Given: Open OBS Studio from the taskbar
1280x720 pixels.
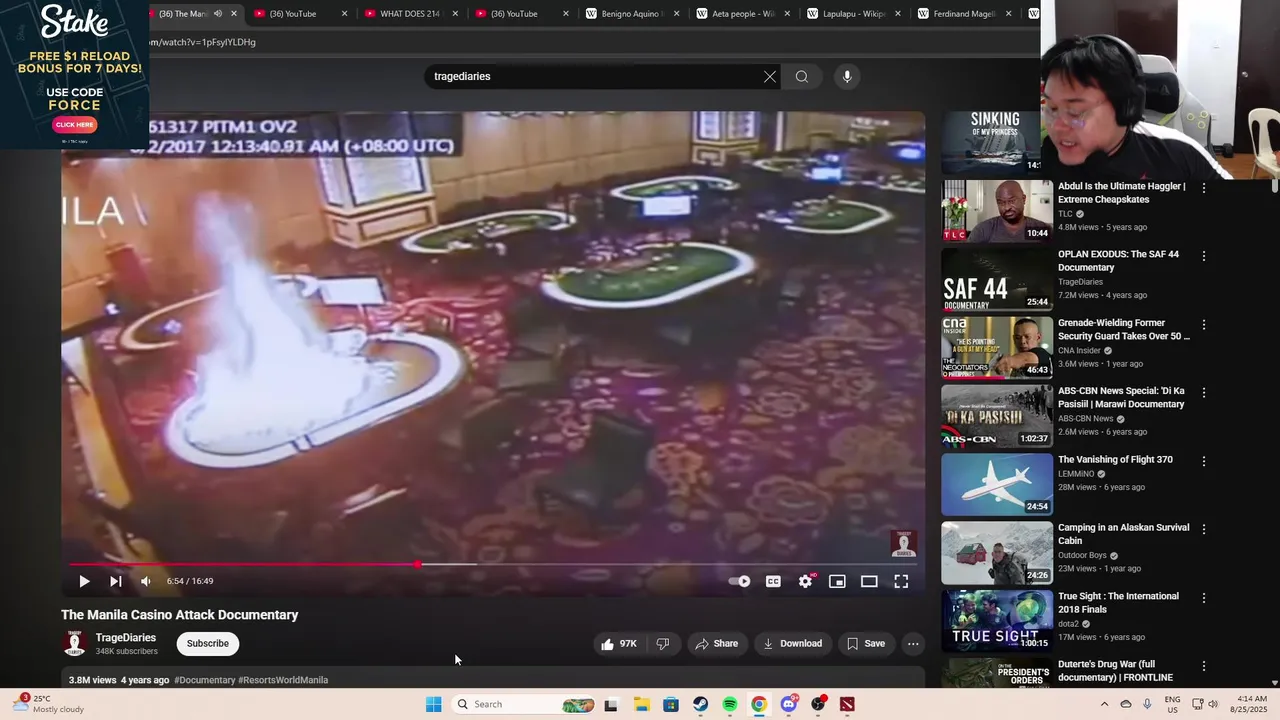Looking at the screenshot, I should 818,704.
